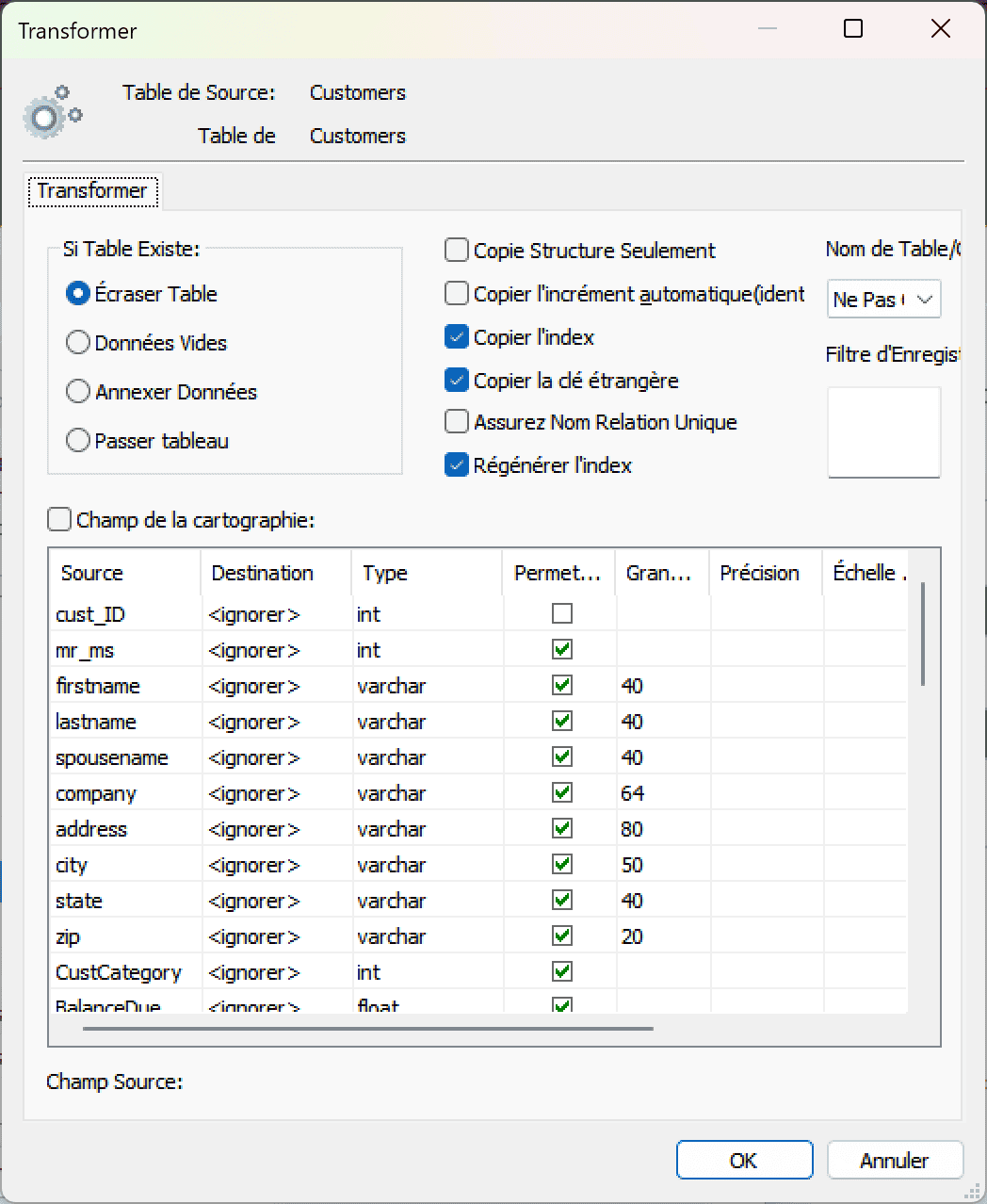Select the Transformer tab
The height and width of the screenshot is (1204, 987).
click(x=92, y=190)
